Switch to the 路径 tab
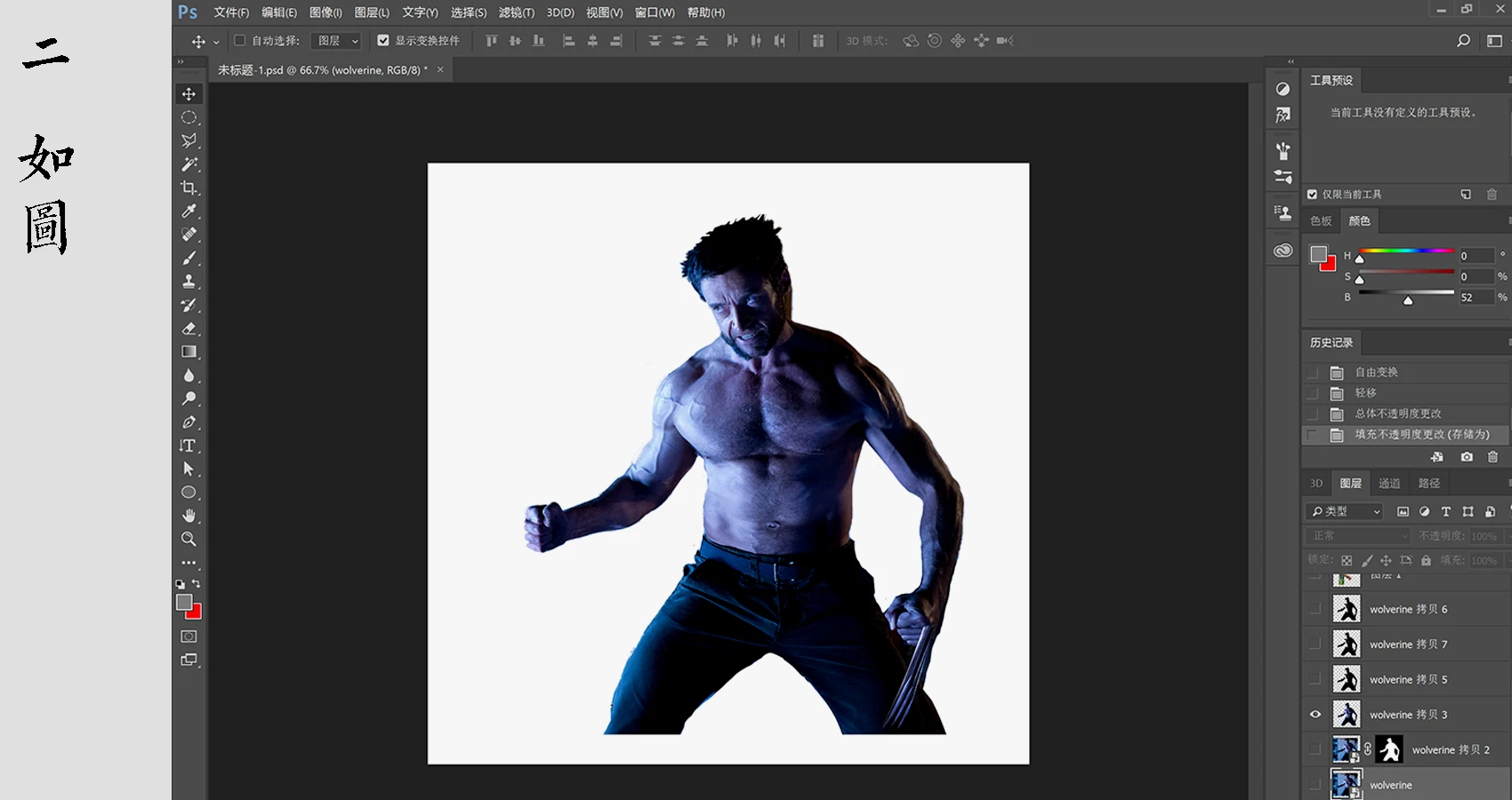1512x800 pixels. [x=1429, y=484]
